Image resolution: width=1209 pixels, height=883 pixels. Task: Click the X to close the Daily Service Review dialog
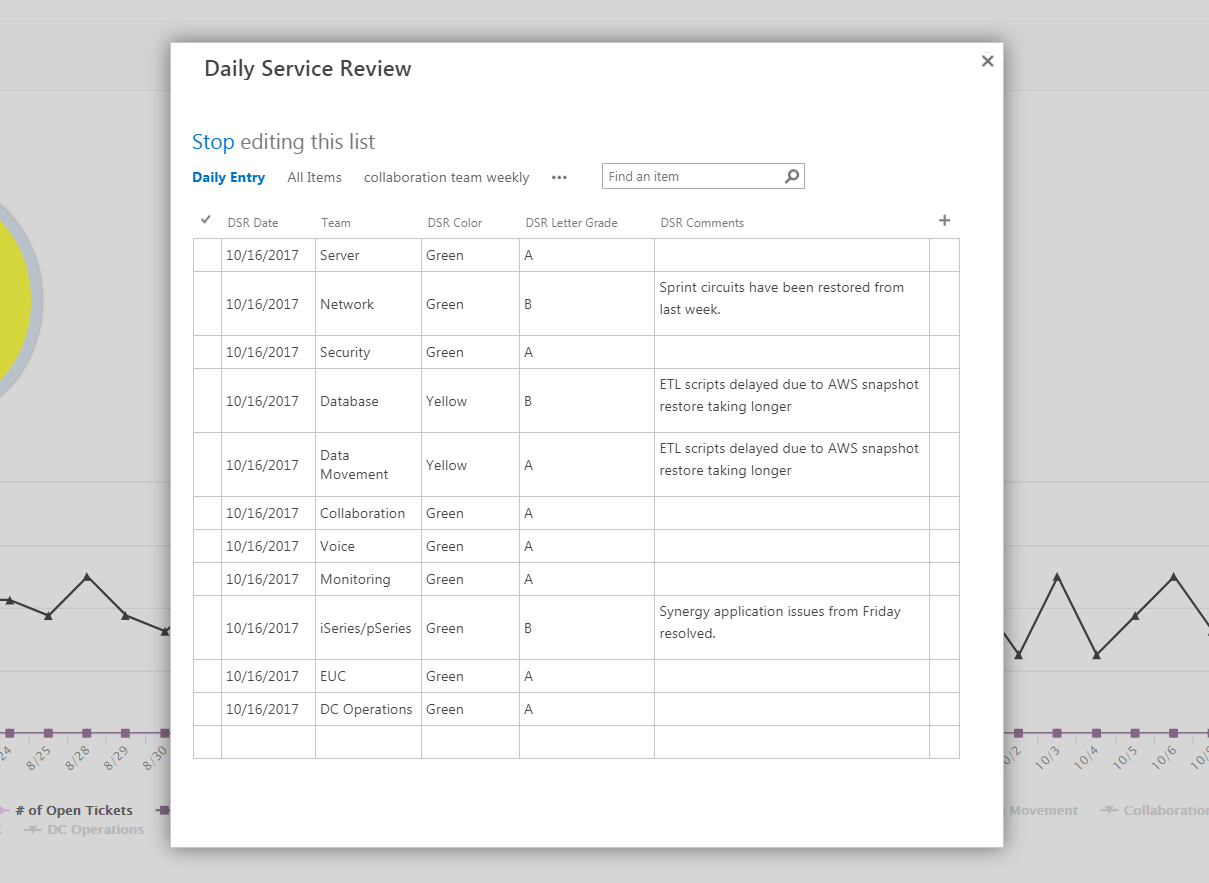pyautogui.click(x=987, y=61)
